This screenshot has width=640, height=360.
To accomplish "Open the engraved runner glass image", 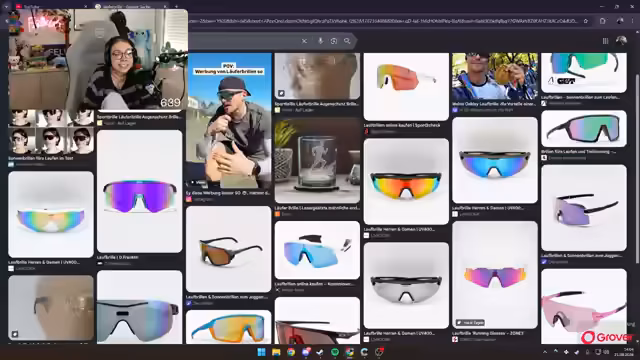I will tap(317, 161).
